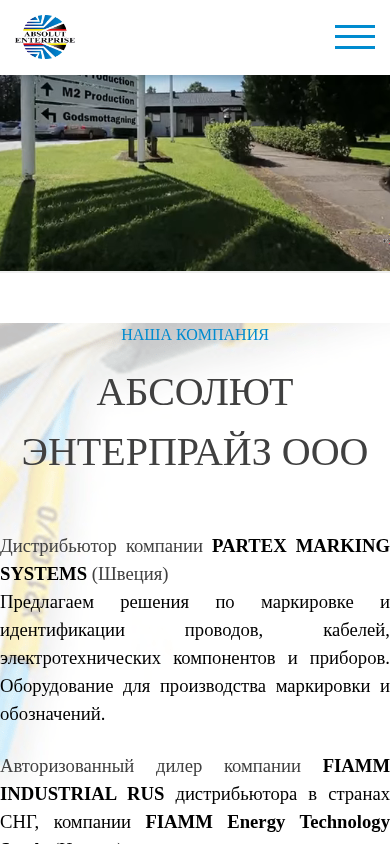Click the bold PARTEX MARKING text
390x844 pixels.
click(301, 546)
